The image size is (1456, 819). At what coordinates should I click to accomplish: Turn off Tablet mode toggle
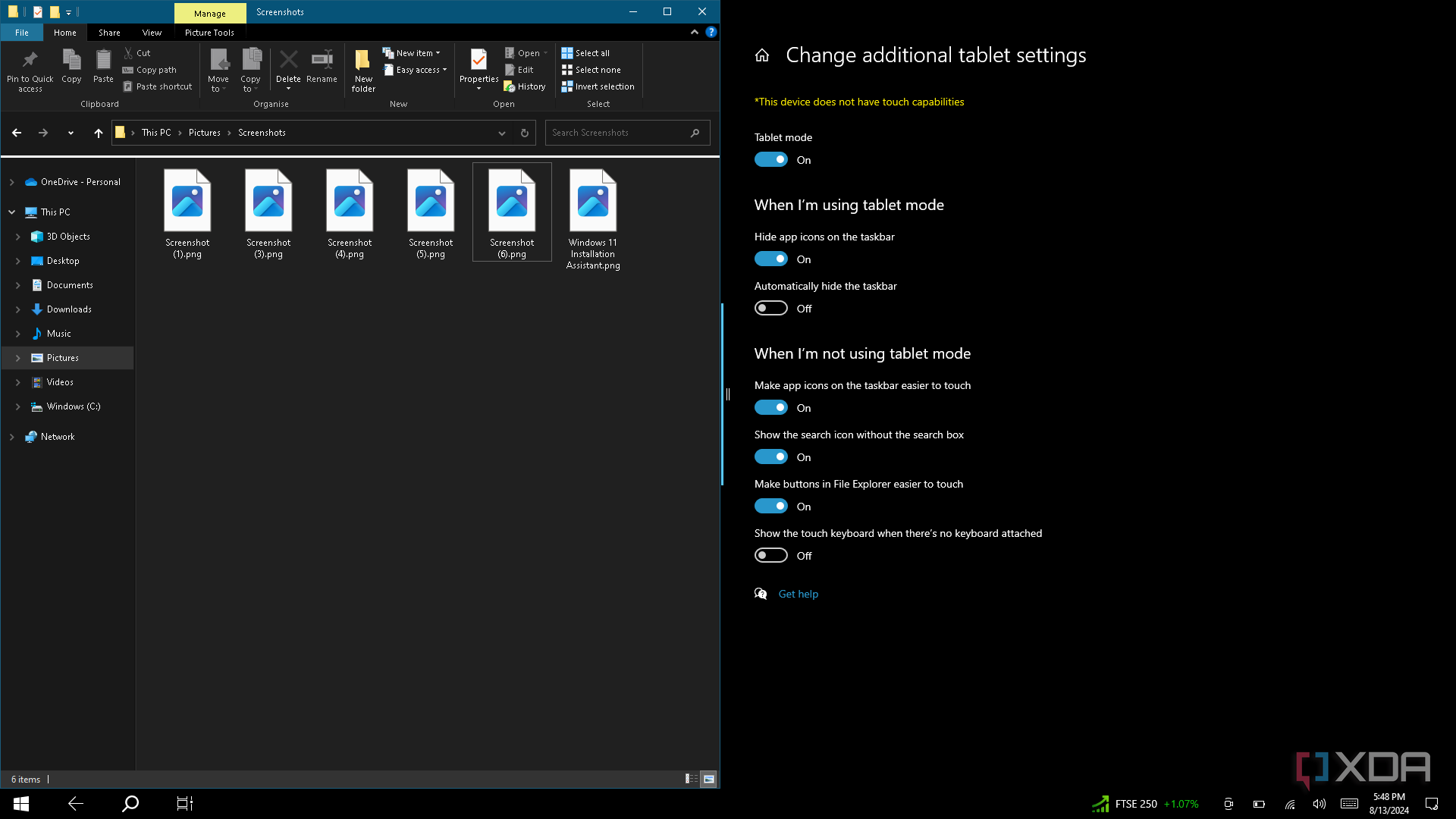point(771,160)
